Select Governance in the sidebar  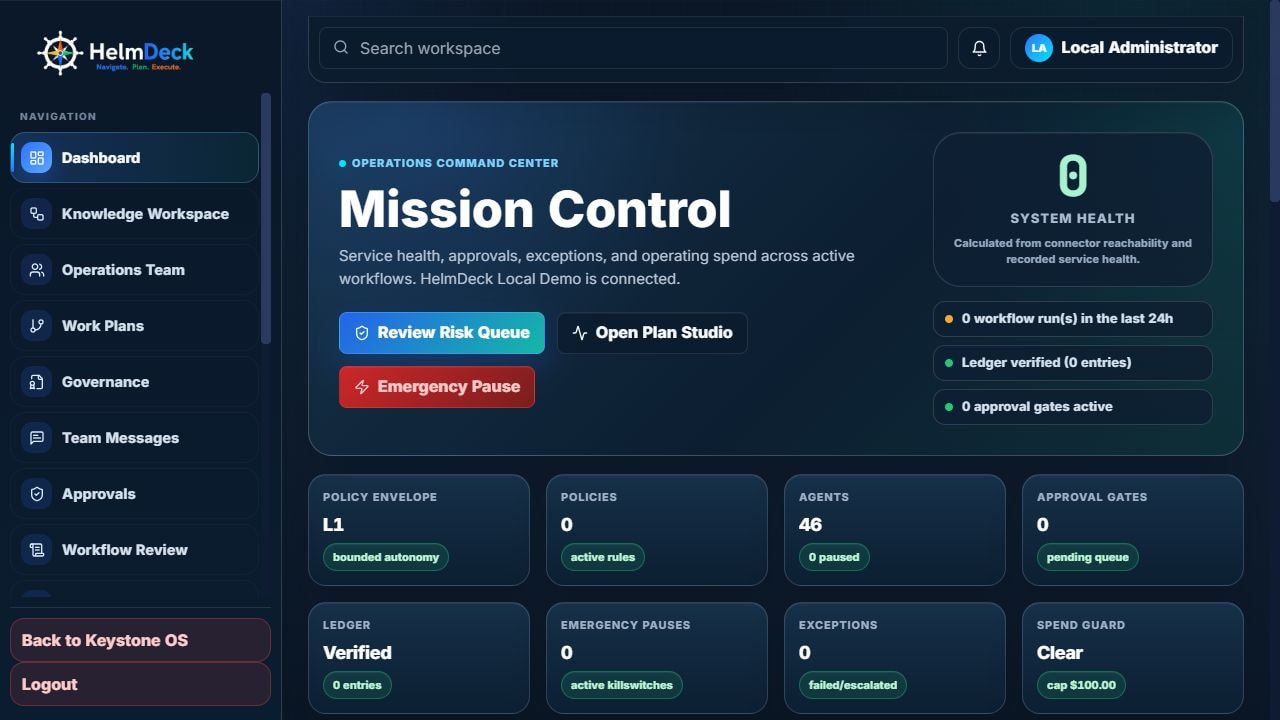tap(134, 382)
